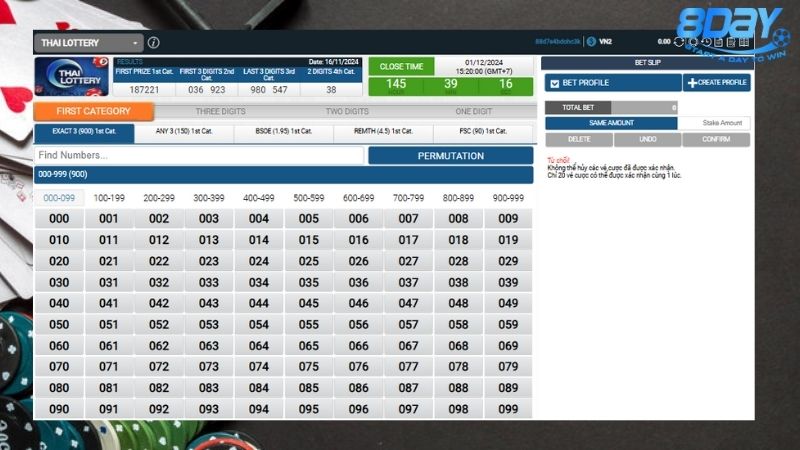Expand the 000-999 (900) bar
Image resolution: width=800 pixels, height=450 pixels.
tap(284, 174)
